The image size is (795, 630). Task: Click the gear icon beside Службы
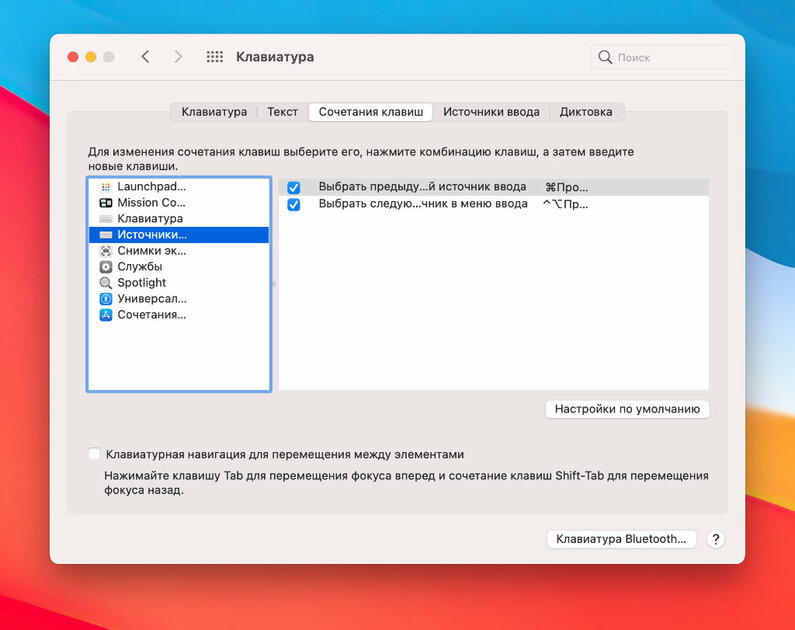105,267
